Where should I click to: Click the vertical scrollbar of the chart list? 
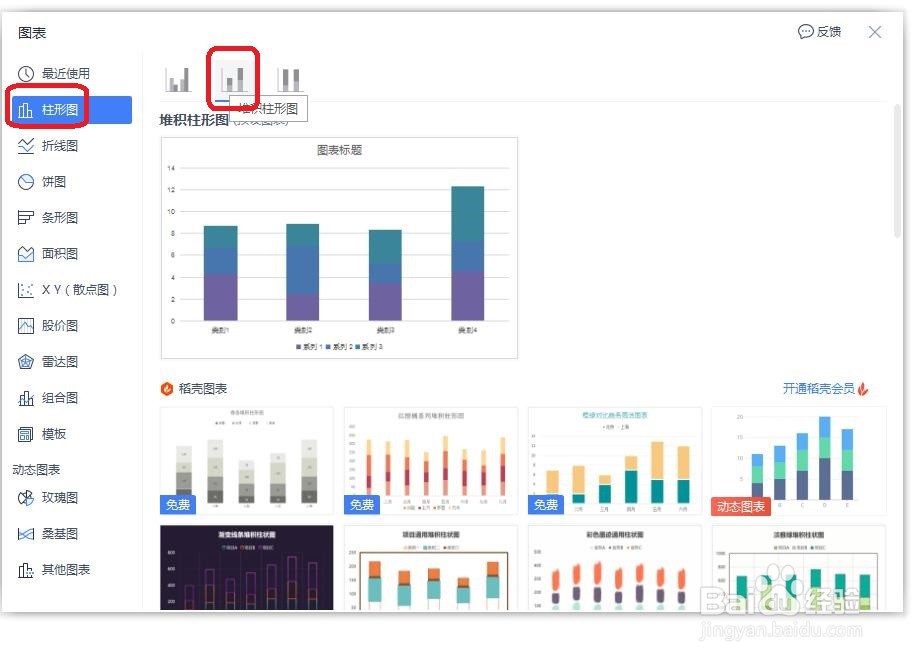(x=897, y=171)
